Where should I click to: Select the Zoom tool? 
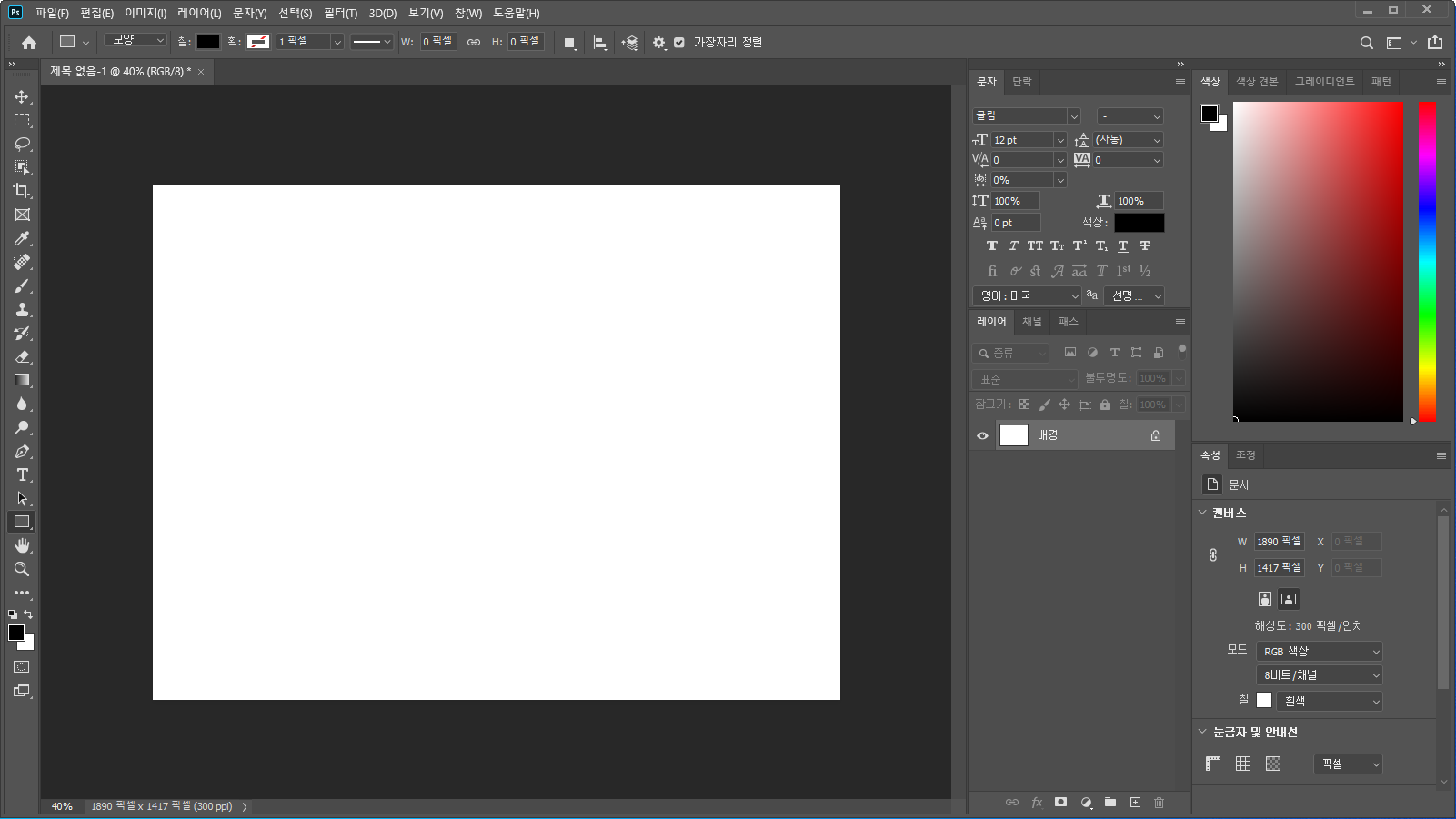pyautogui.click(x=22, y=569)
